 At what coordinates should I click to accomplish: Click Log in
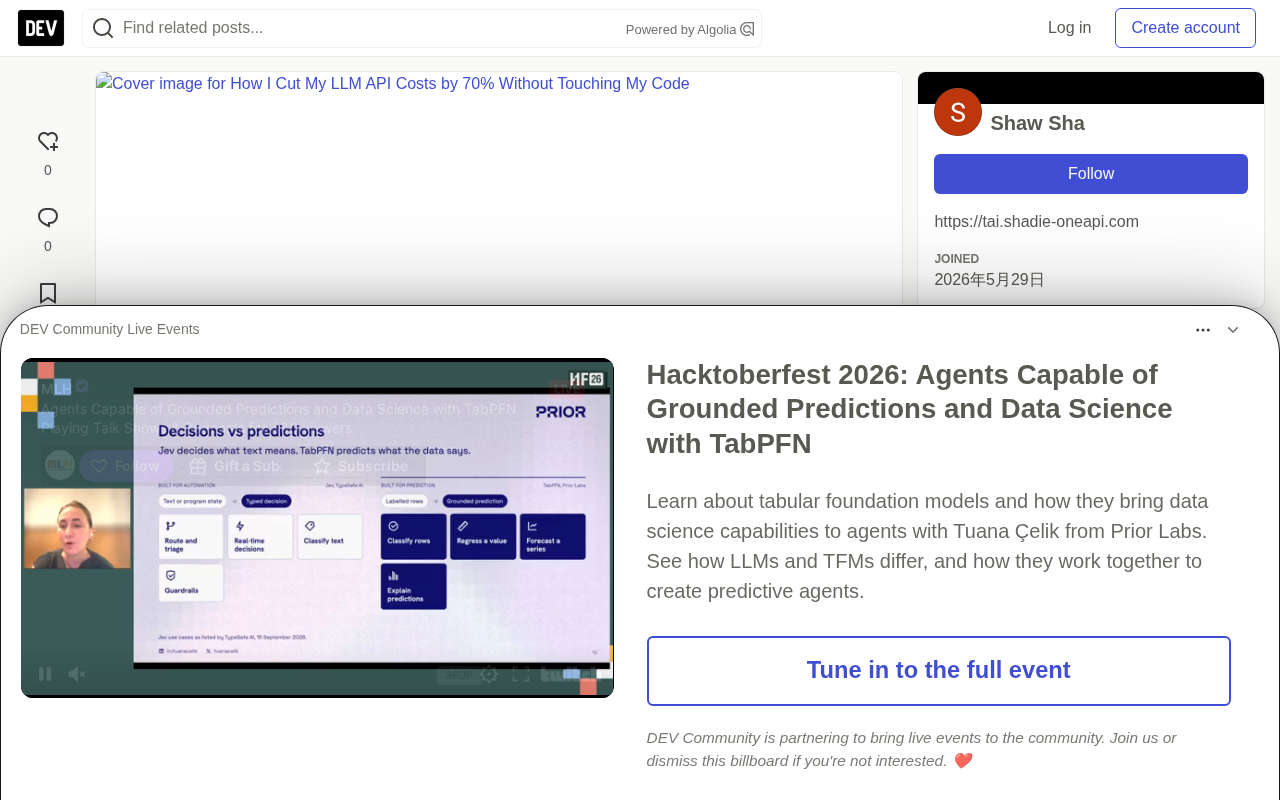click(1069, 28)
